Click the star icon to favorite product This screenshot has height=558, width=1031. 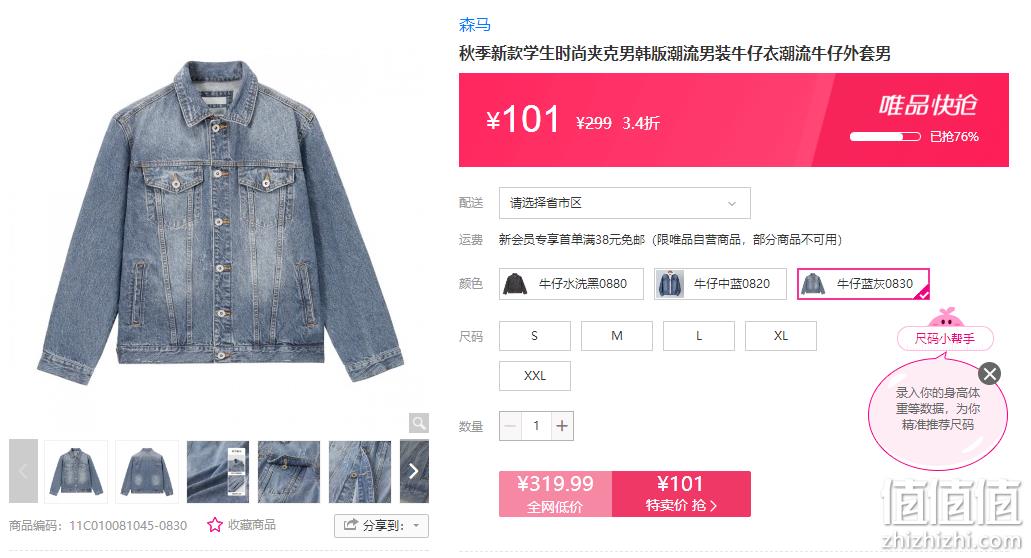(214, 524)
